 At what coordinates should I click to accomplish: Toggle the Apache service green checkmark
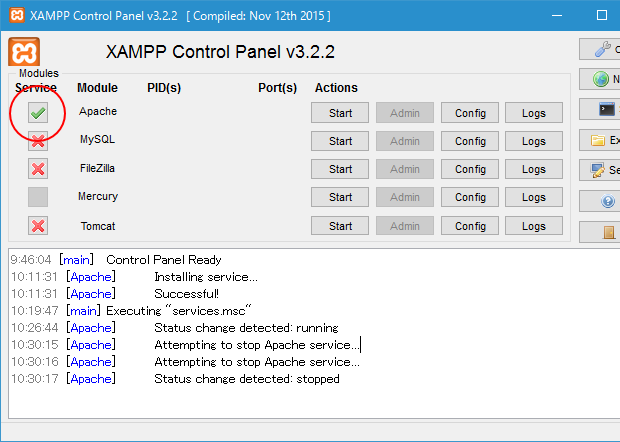click(x=38, y=113)
